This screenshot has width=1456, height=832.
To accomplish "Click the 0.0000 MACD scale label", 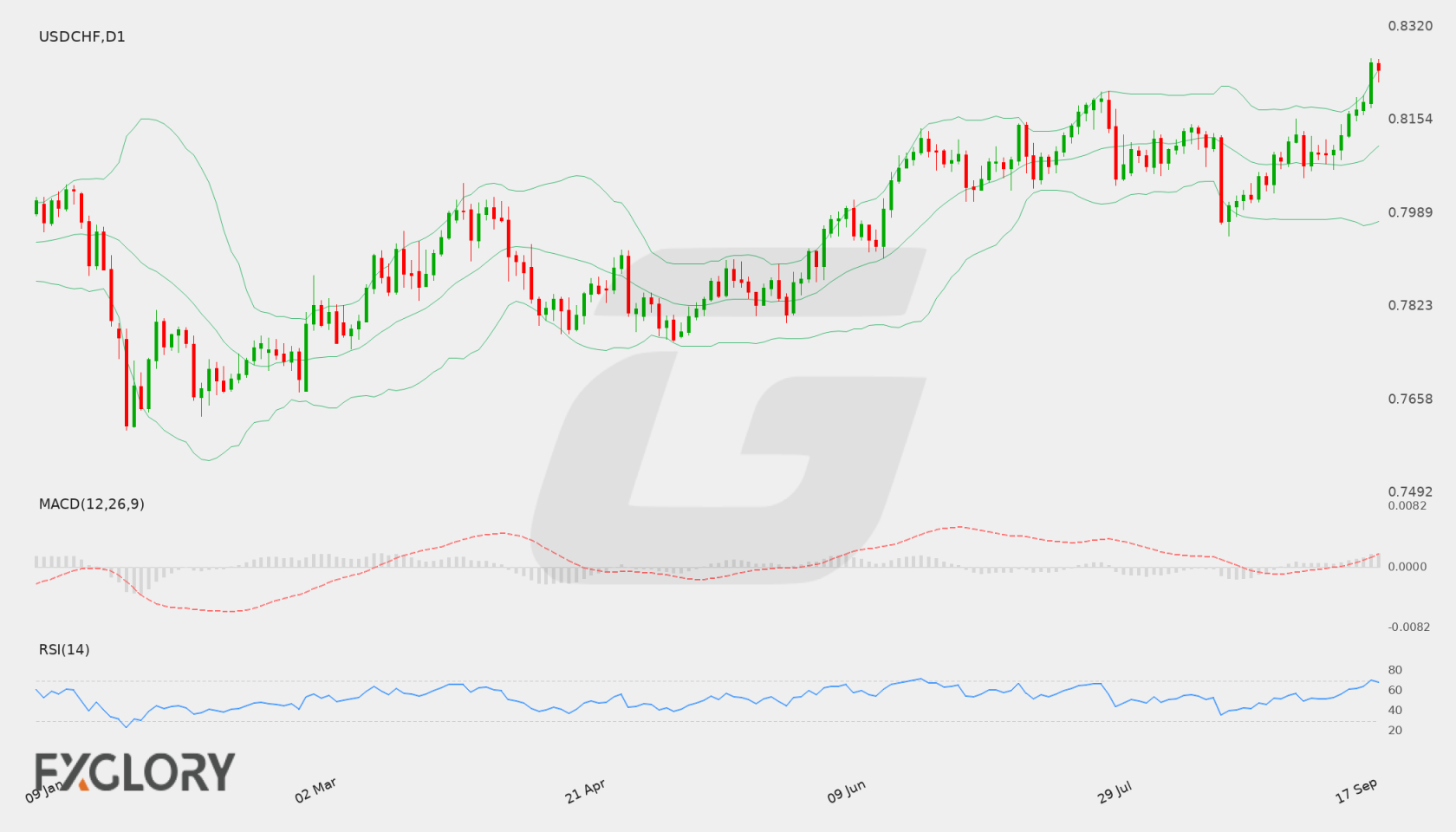I will 1407,566.
